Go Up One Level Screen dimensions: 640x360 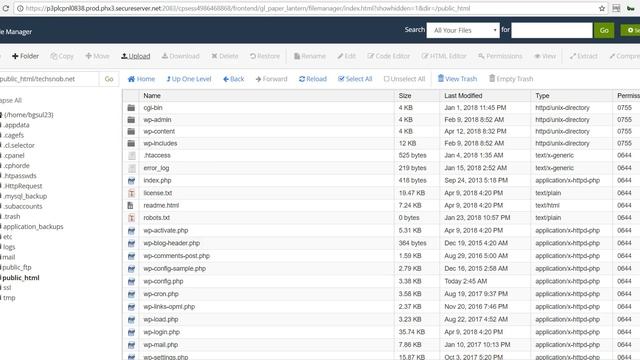pos(189,79)
